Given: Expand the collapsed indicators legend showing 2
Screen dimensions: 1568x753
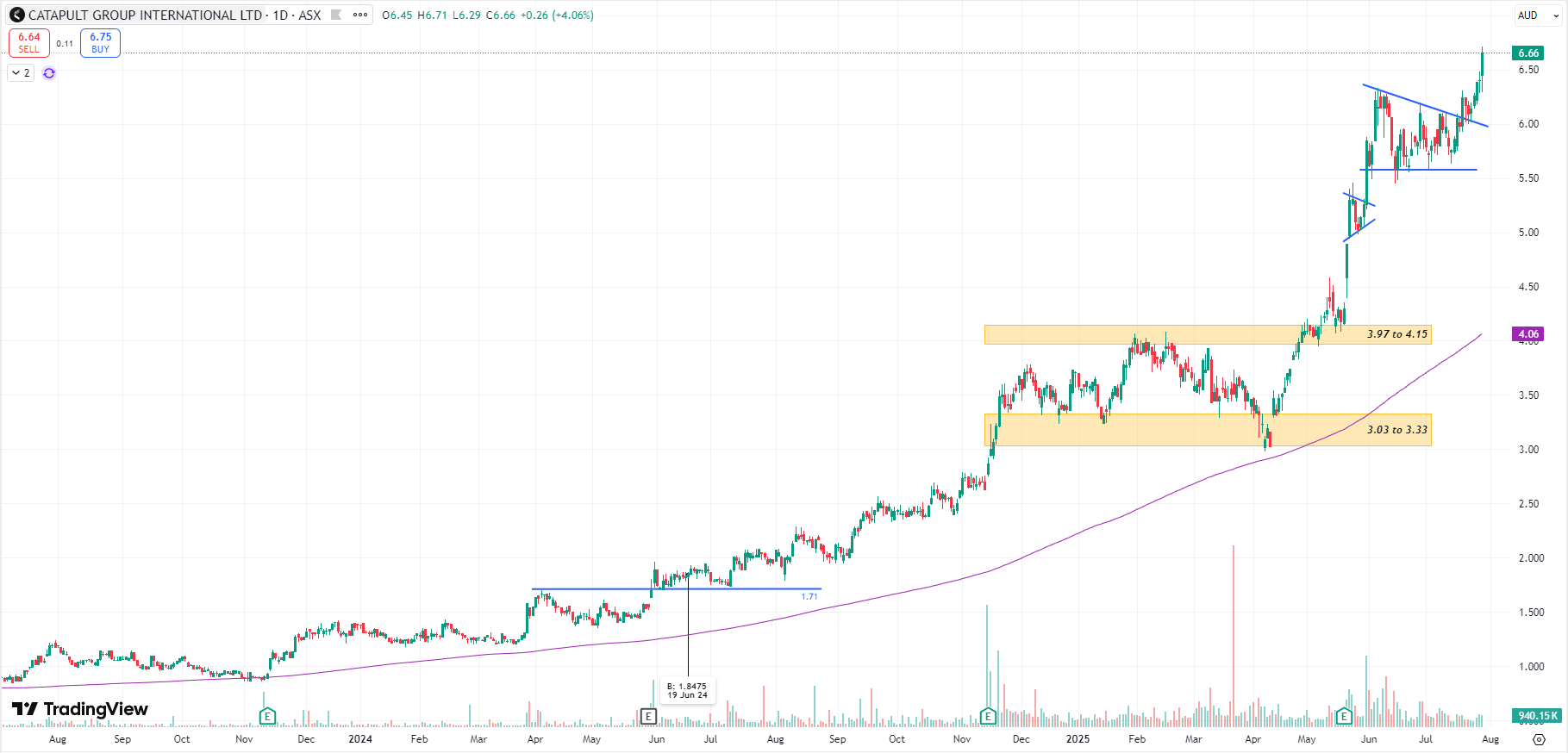Looking at the screenshot, I should click(21, 73).
